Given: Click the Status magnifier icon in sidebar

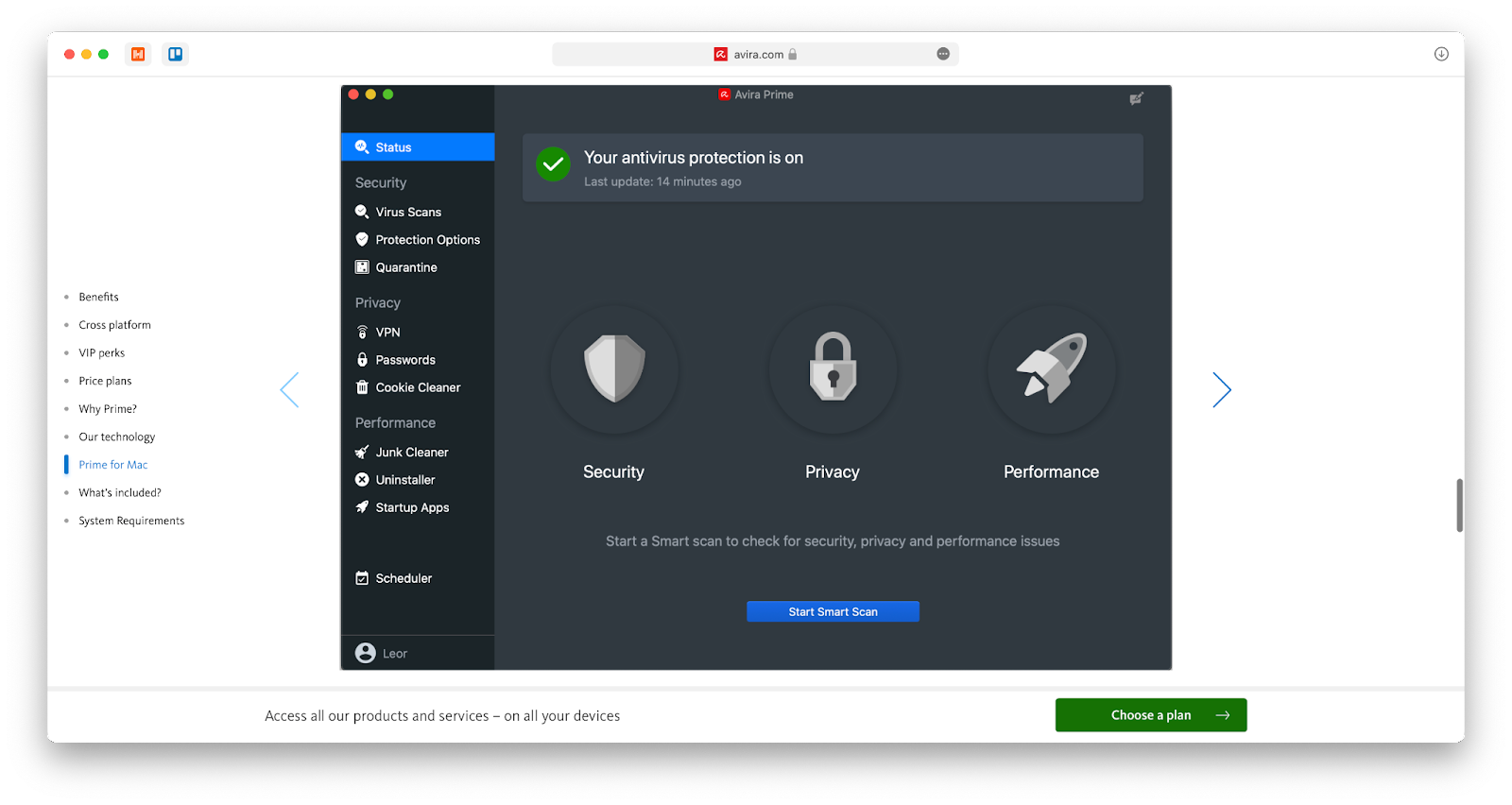Looking at the screenshot, I should (362, 146).
